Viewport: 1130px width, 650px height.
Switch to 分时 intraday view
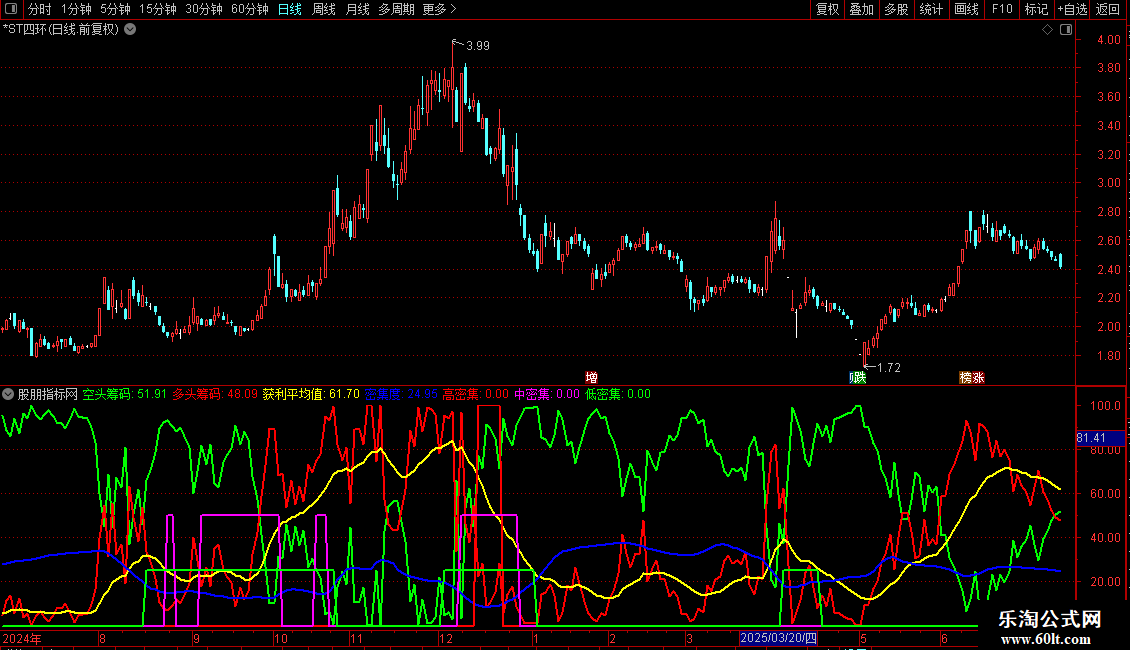click(40, 9)
